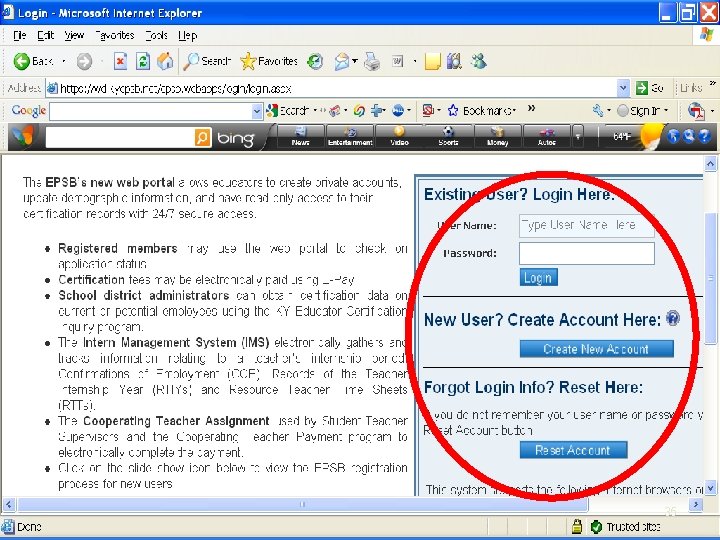Open the Favorites star button
The height and width of the screenshot is (540, 720).
[x=269, y=61]
